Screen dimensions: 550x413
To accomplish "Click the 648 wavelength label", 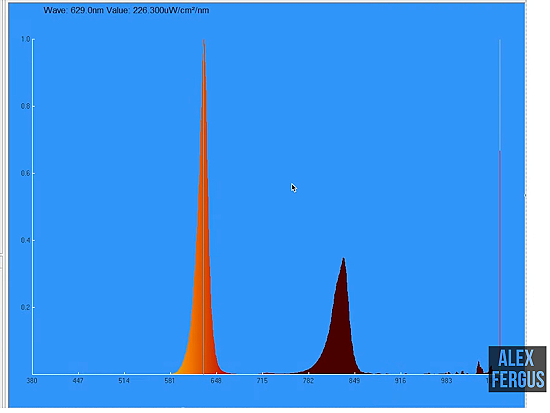I will [x=216, y=380].
